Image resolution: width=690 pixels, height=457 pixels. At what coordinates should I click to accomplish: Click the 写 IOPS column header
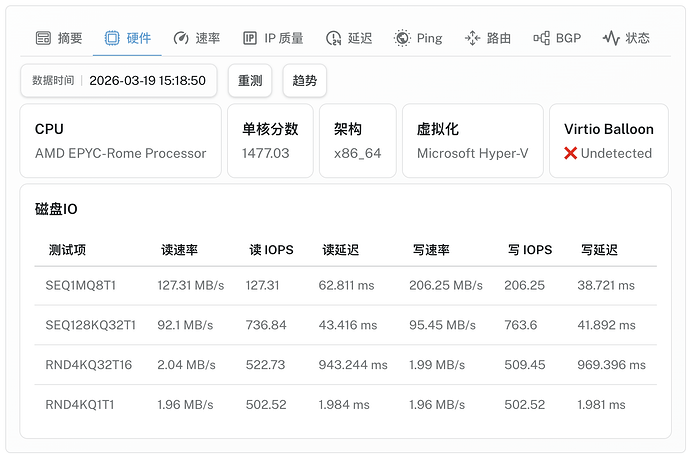click(530, 250)
